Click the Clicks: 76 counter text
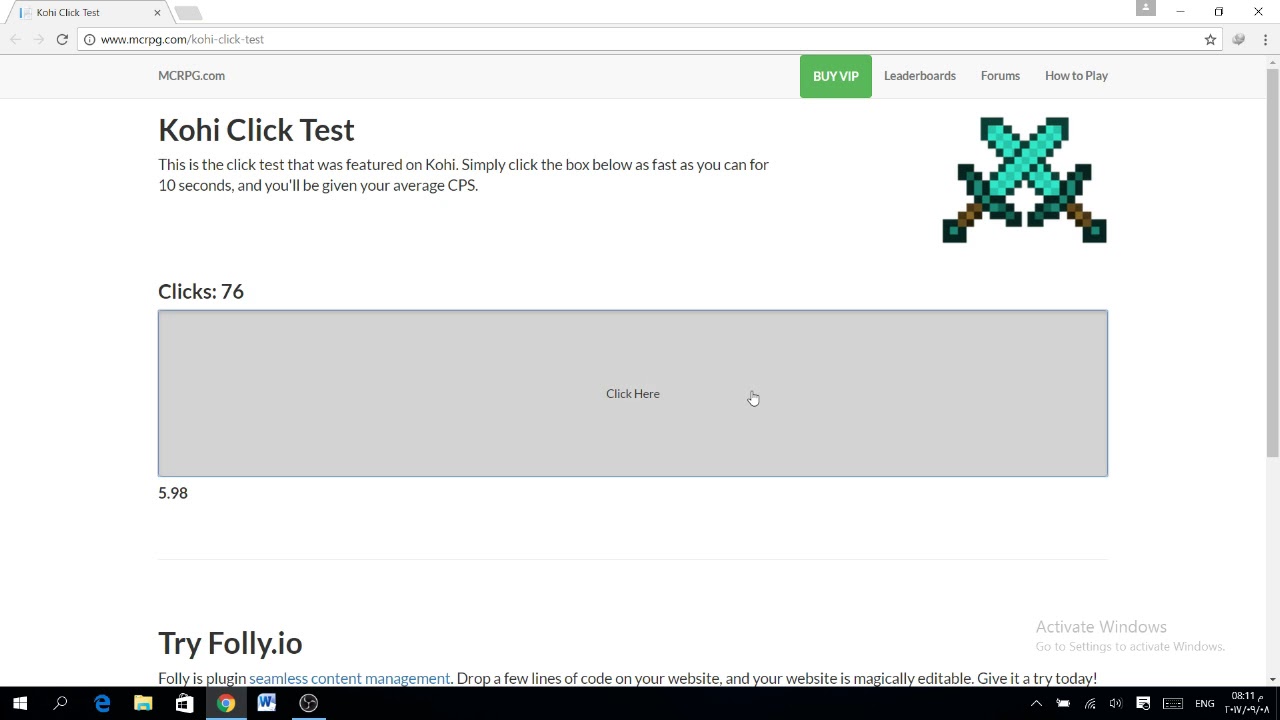 201,291
